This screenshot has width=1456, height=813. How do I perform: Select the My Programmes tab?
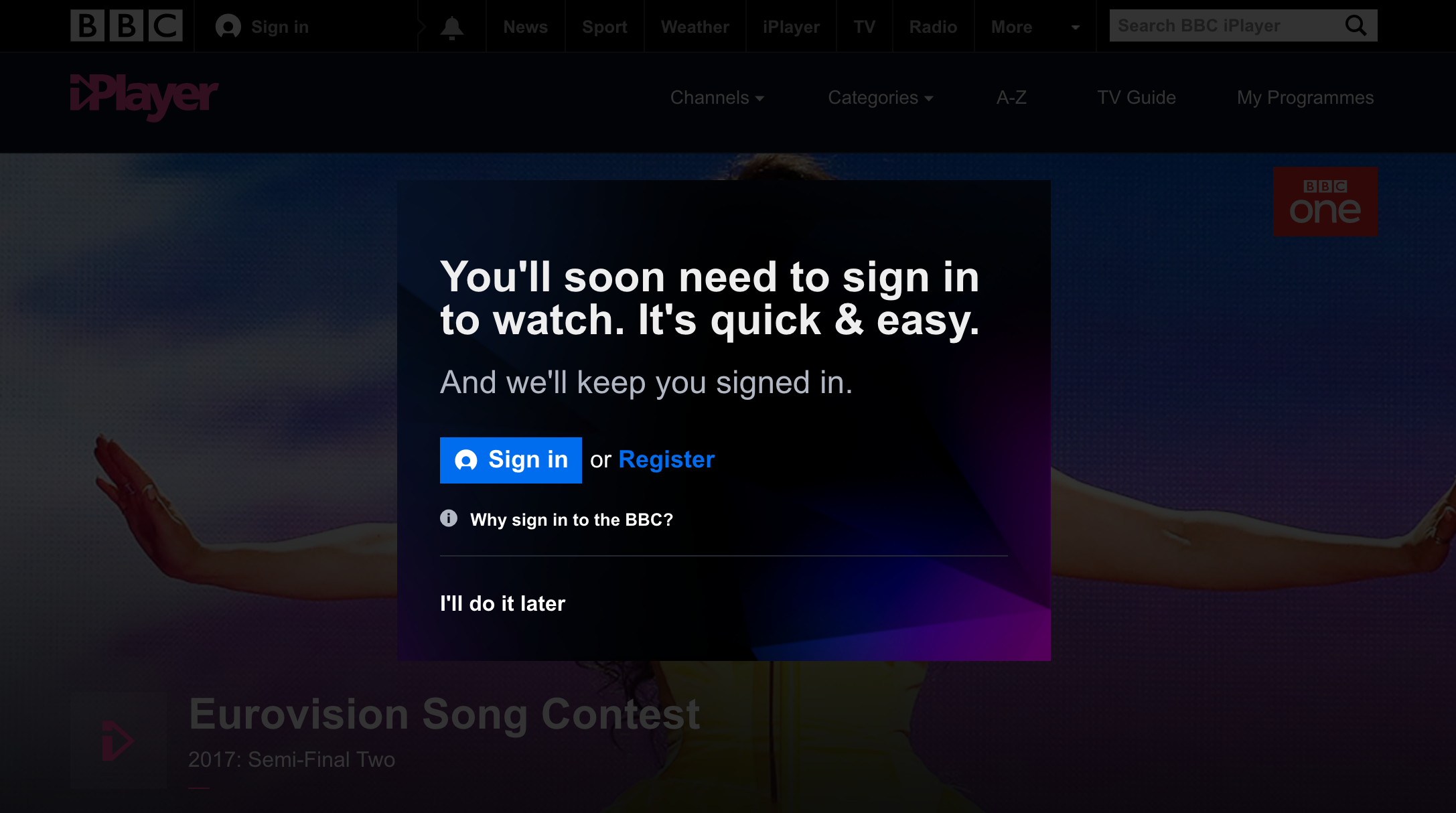[x=1305, y=97]
